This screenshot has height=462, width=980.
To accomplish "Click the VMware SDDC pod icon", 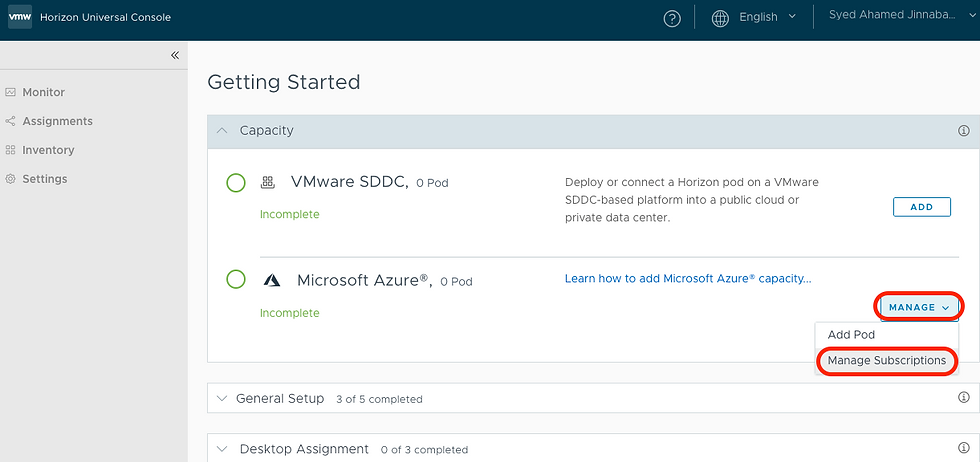I will click(x=268, y=183).
